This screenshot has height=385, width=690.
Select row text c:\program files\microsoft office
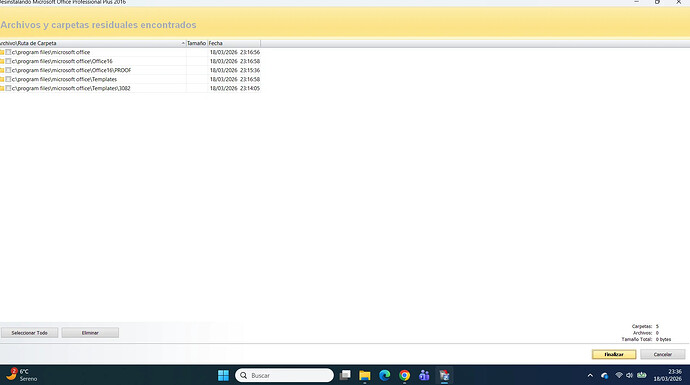[x=51, y=52]
